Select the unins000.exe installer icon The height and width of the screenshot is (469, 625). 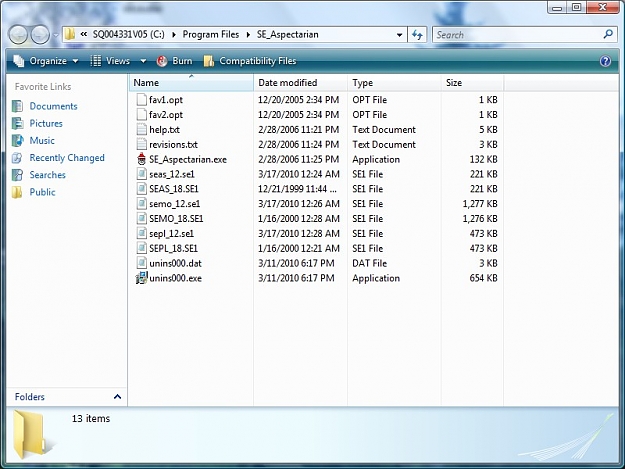tap(142, 278)
